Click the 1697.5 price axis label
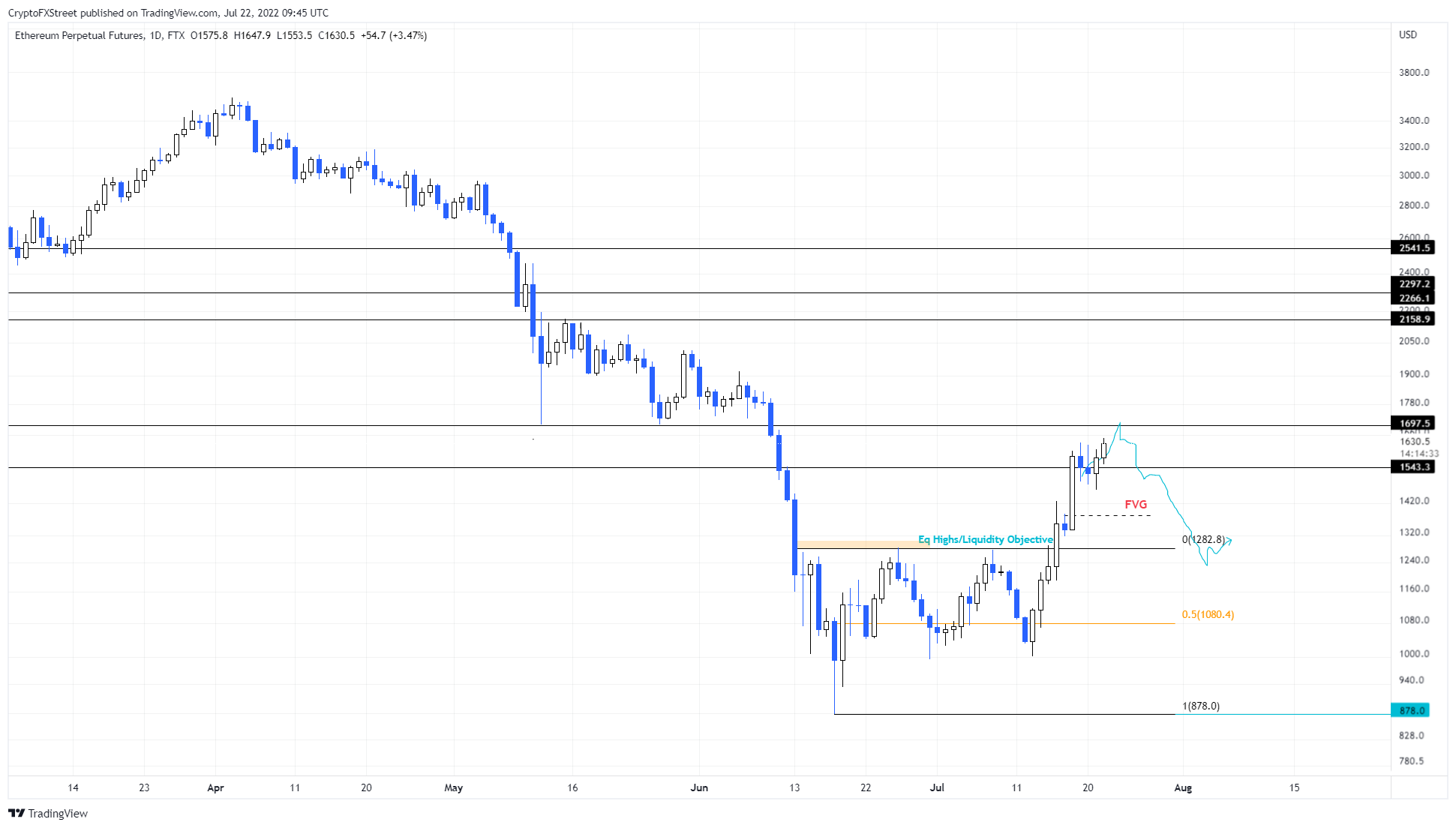 coord(1413,423)
